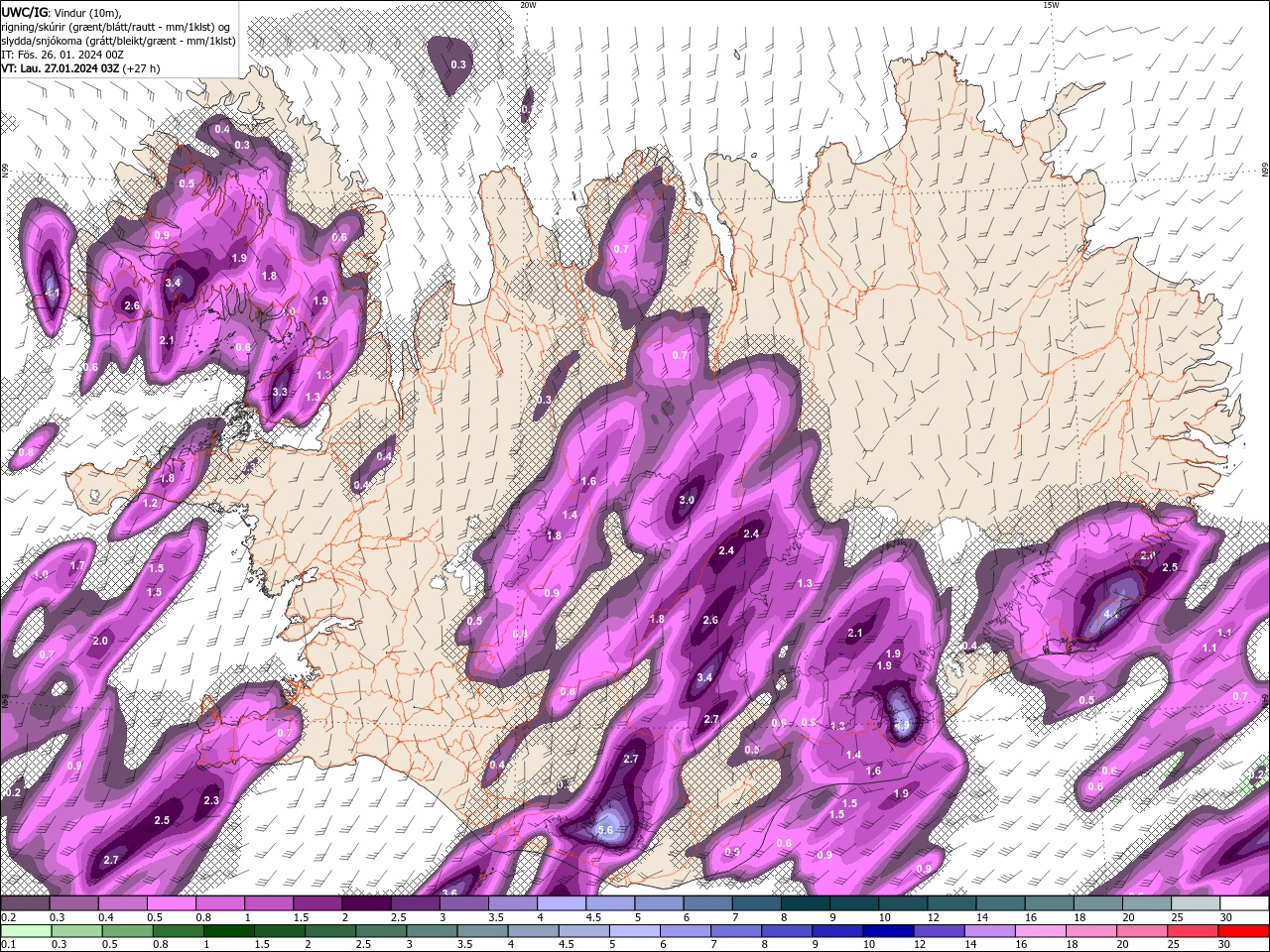Viewport: 1270px width, 952px height.
Task: Click the '15W' longitude label
Action: (1051, 5)
